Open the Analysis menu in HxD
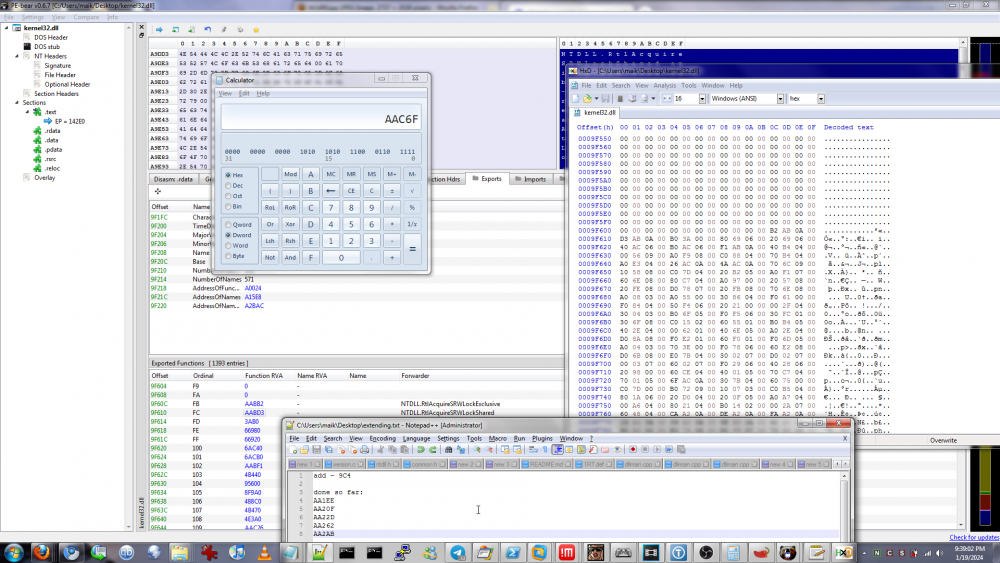Image resolution: width=1000 pixels, height=563 pixels. [x=664, y=85]
